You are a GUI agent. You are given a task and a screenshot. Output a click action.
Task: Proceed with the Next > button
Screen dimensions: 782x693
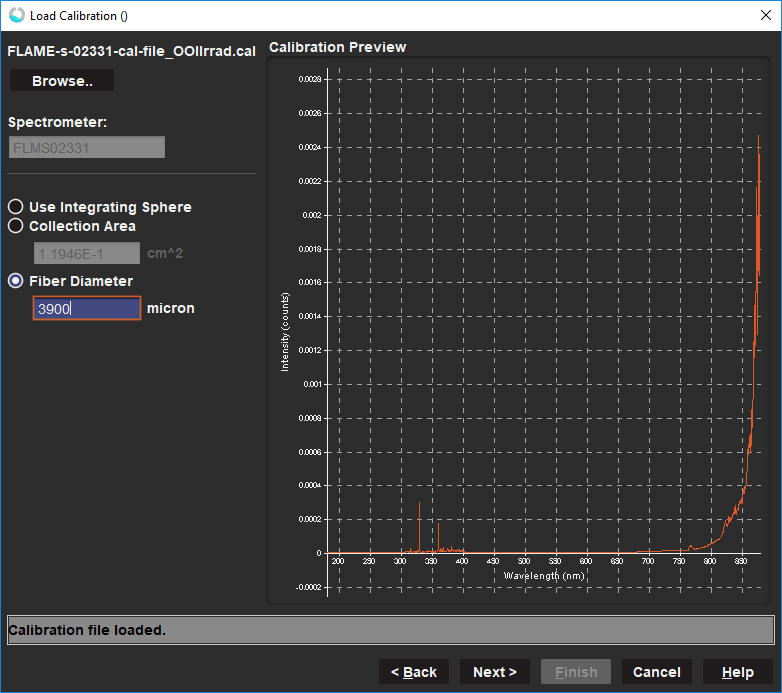pos(495,672)
